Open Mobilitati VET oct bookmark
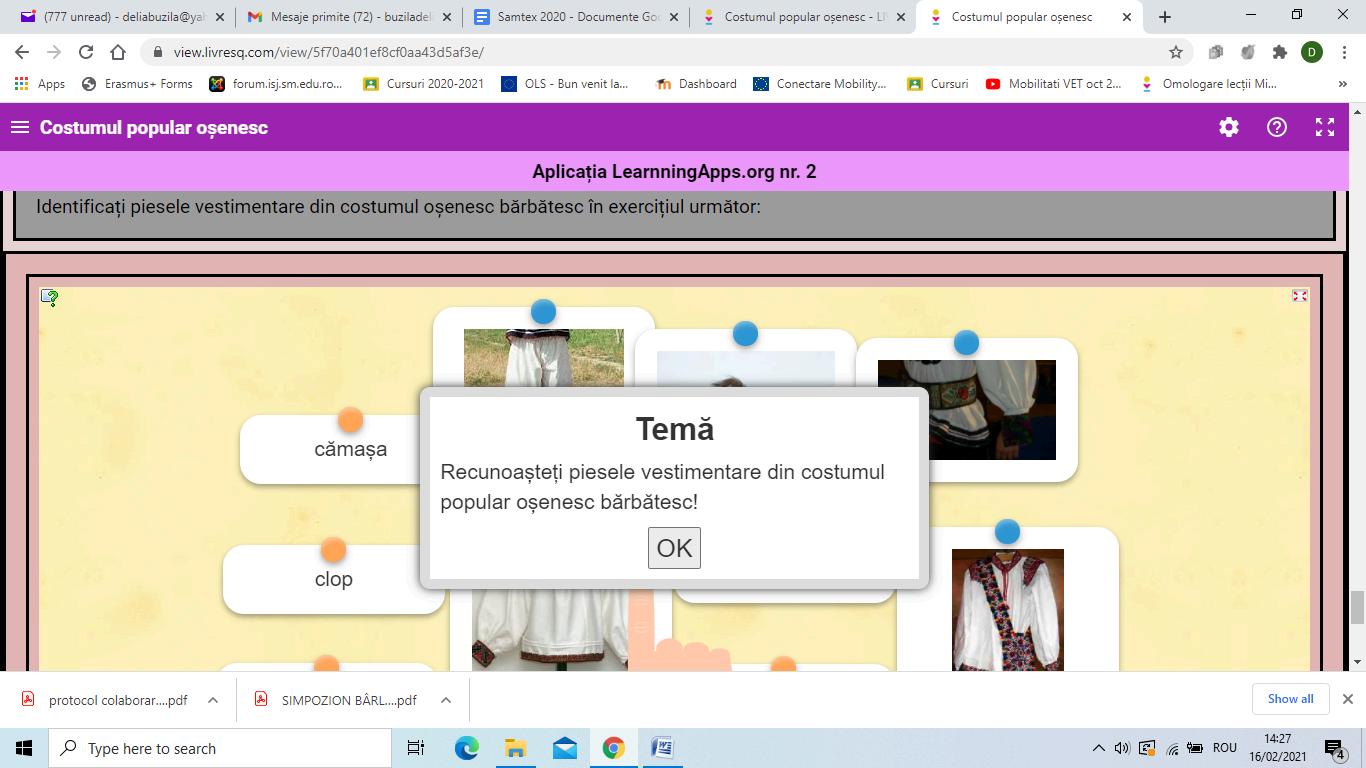Viewport: 1366px width, 768px height. [1054, 84]
